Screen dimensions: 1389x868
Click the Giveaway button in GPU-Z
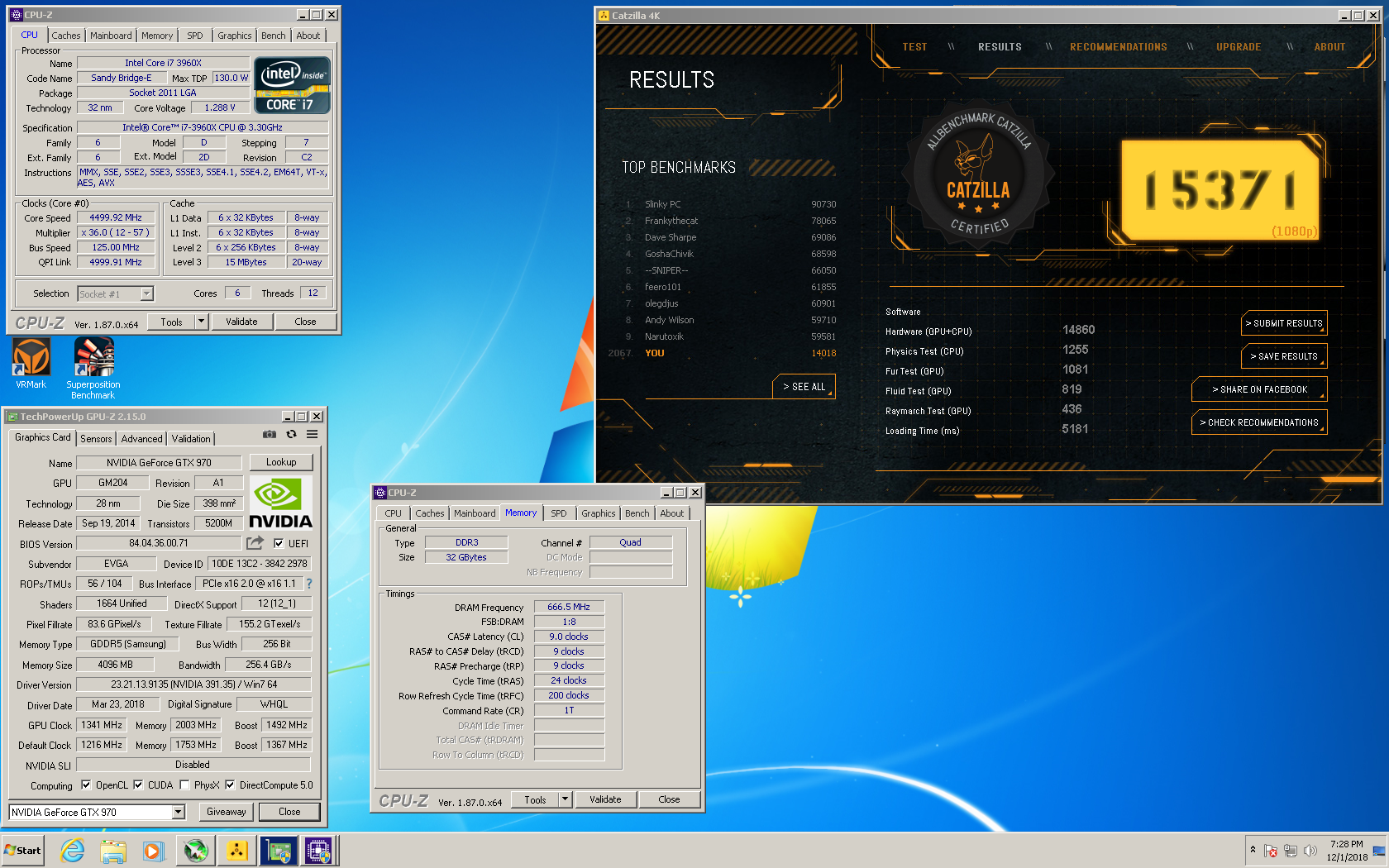(227, 812)
